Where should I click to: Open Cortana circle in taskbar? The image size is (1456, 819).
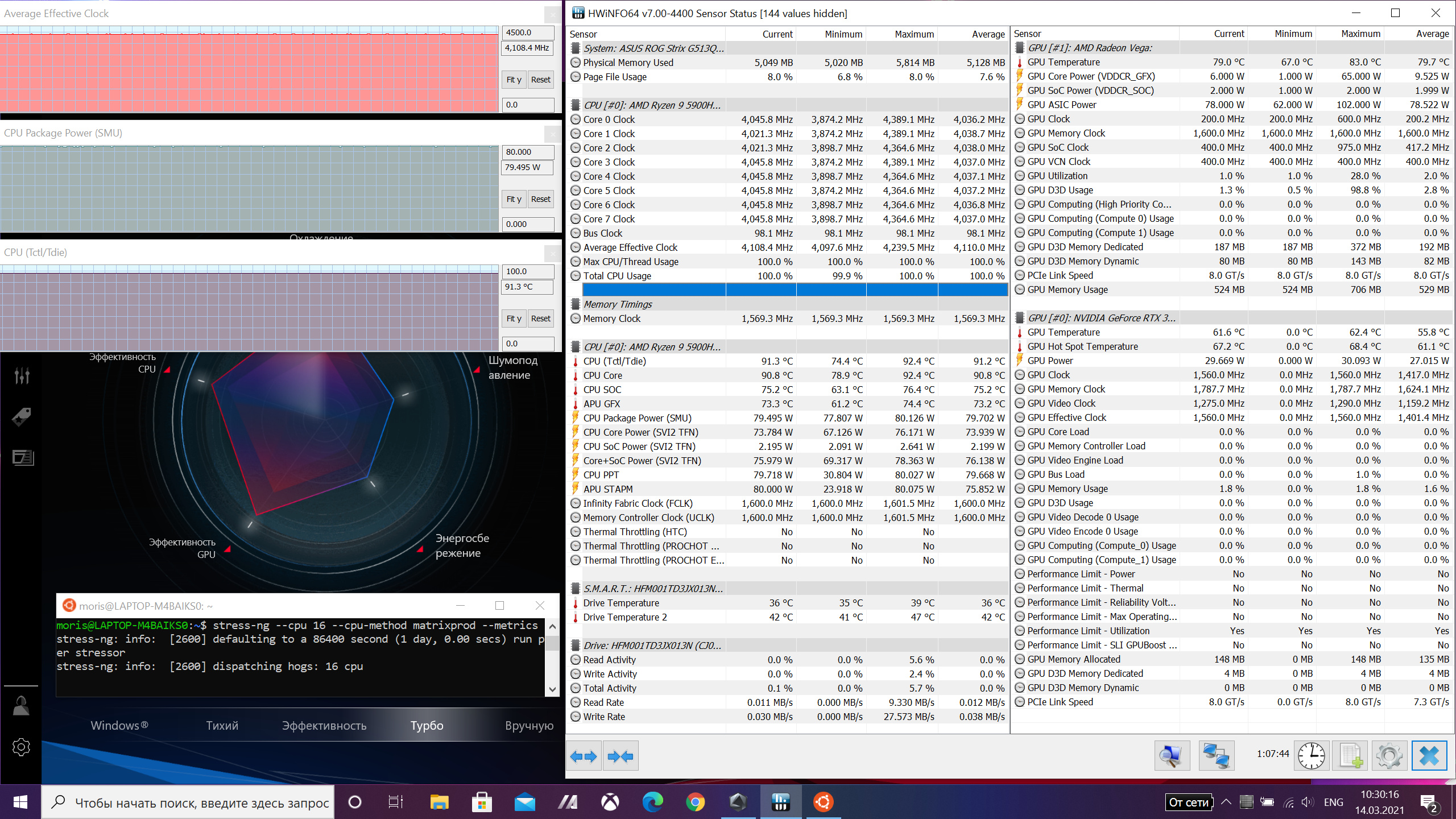354,802
